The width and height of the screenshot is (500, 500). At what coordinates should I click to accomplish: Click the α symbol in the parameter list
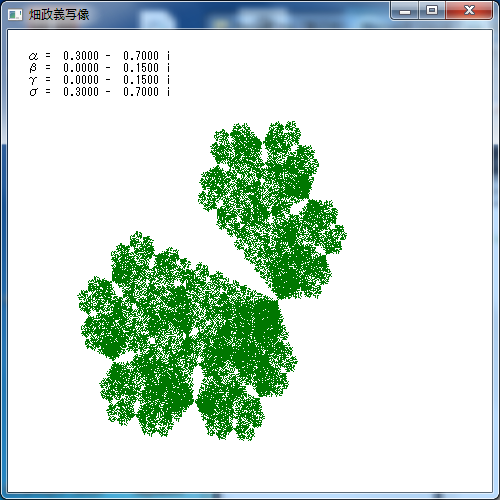pos(33,56)
